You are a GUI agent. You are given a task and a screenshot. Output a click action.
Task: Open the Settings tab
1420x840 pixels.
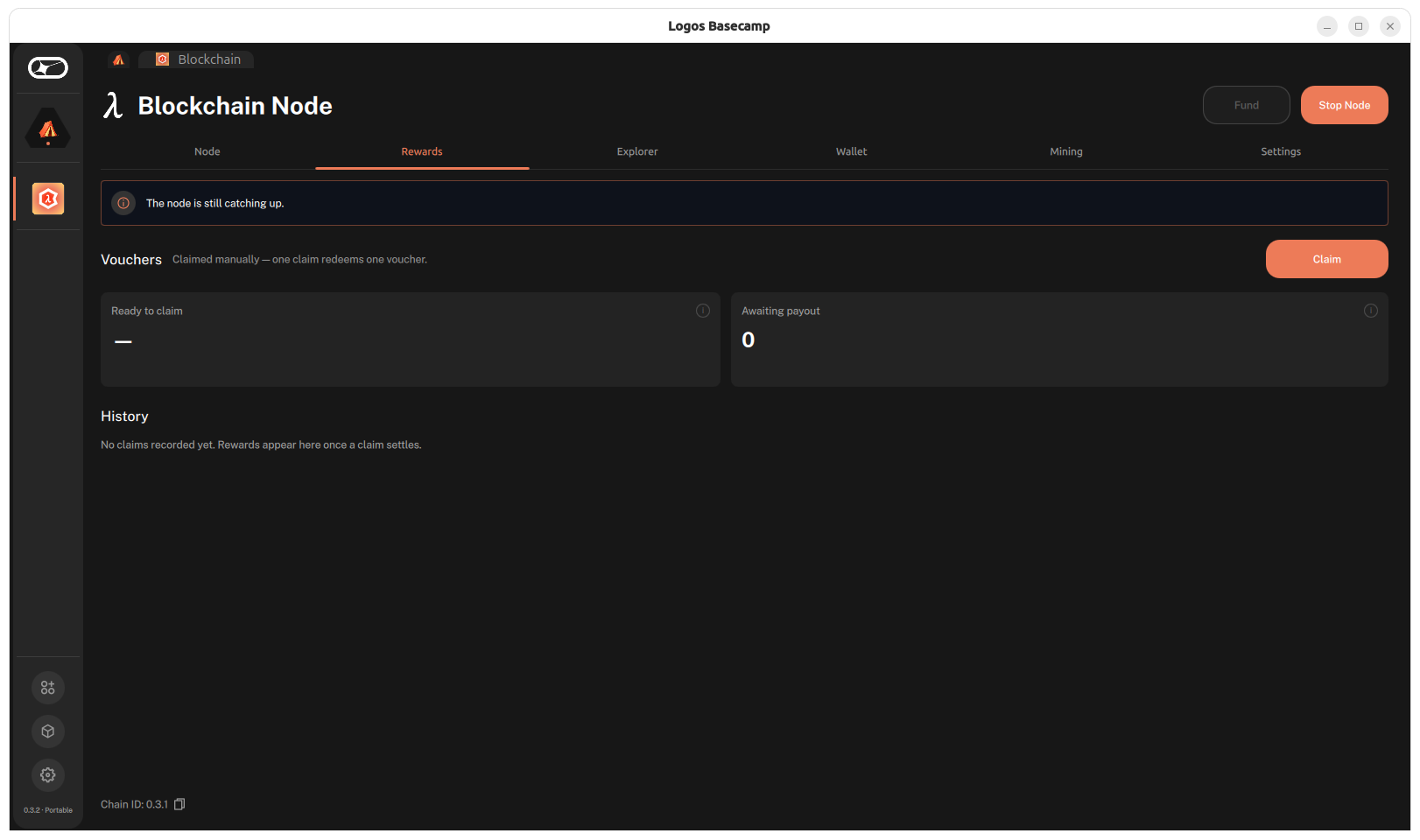coord(1281,151)
